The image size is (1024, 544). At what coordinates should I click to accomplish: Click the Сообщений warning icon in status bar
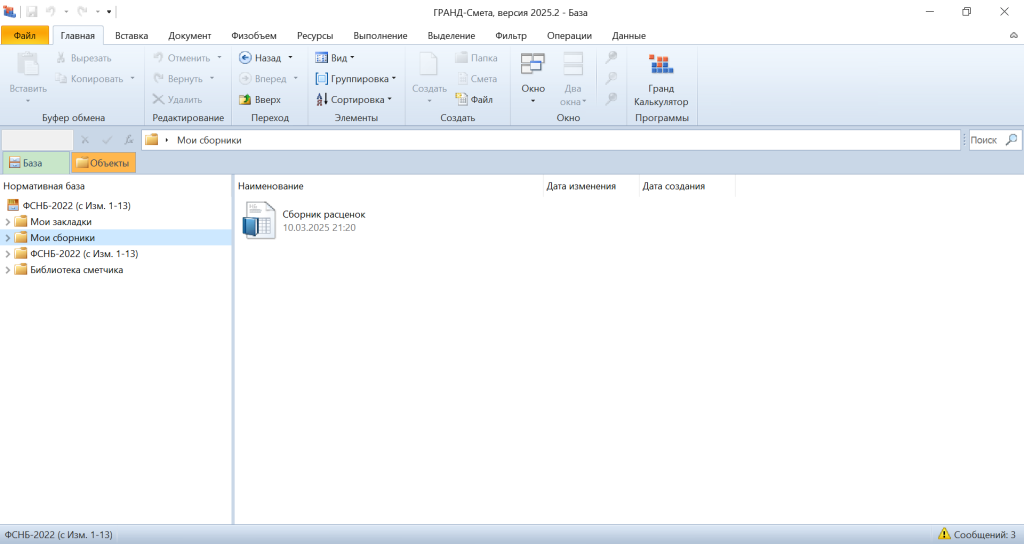pyautogui.click(x=944, y=535)
